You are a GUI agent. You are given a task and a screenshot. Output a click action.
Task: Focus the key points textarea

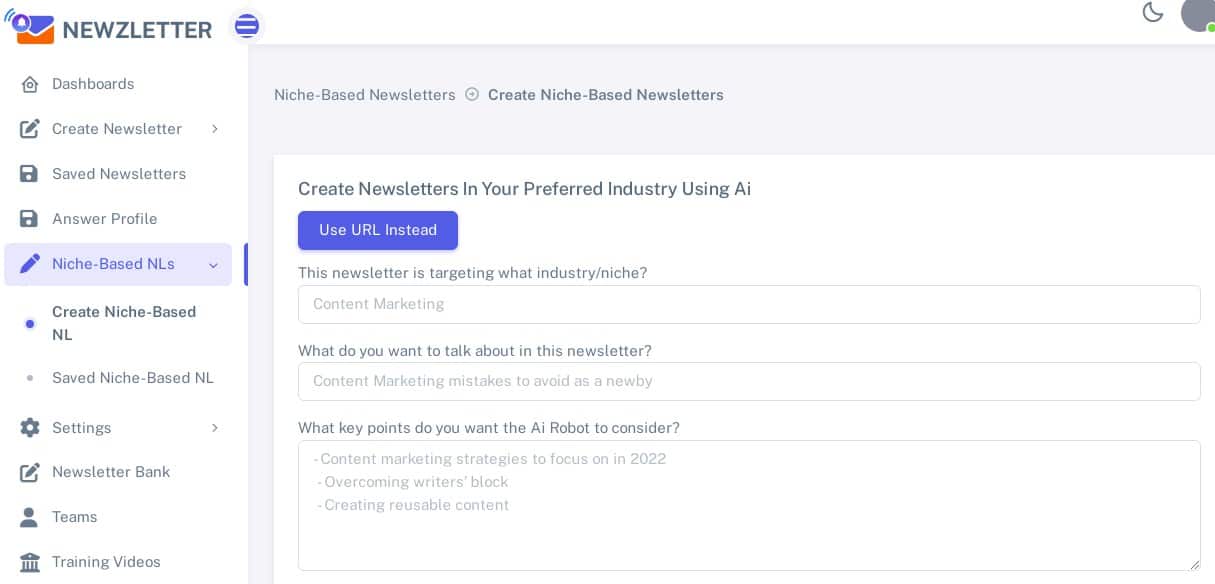[x=748, y=505]
